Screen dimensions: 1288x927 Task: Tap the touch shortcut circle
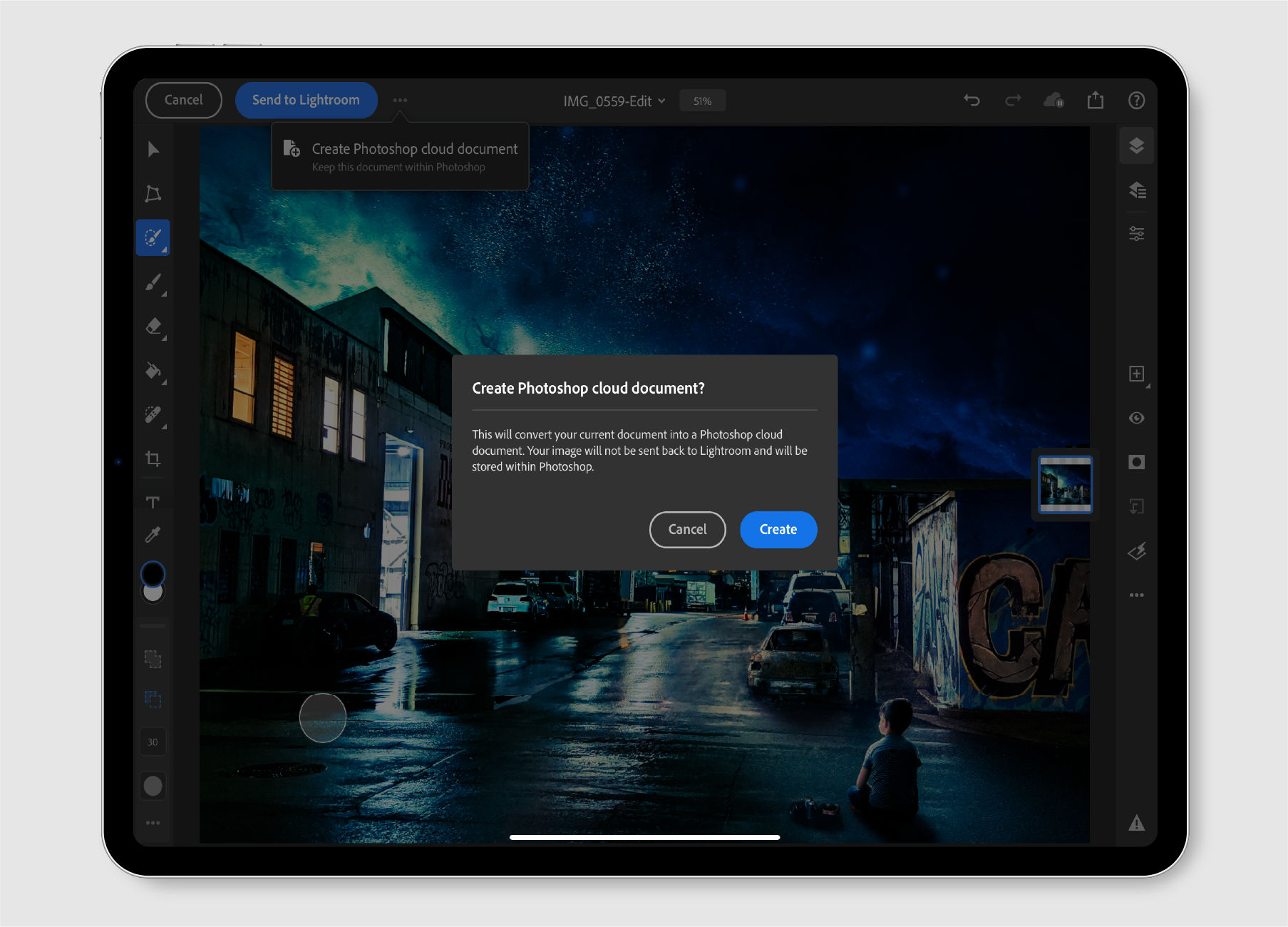(323, 718)
